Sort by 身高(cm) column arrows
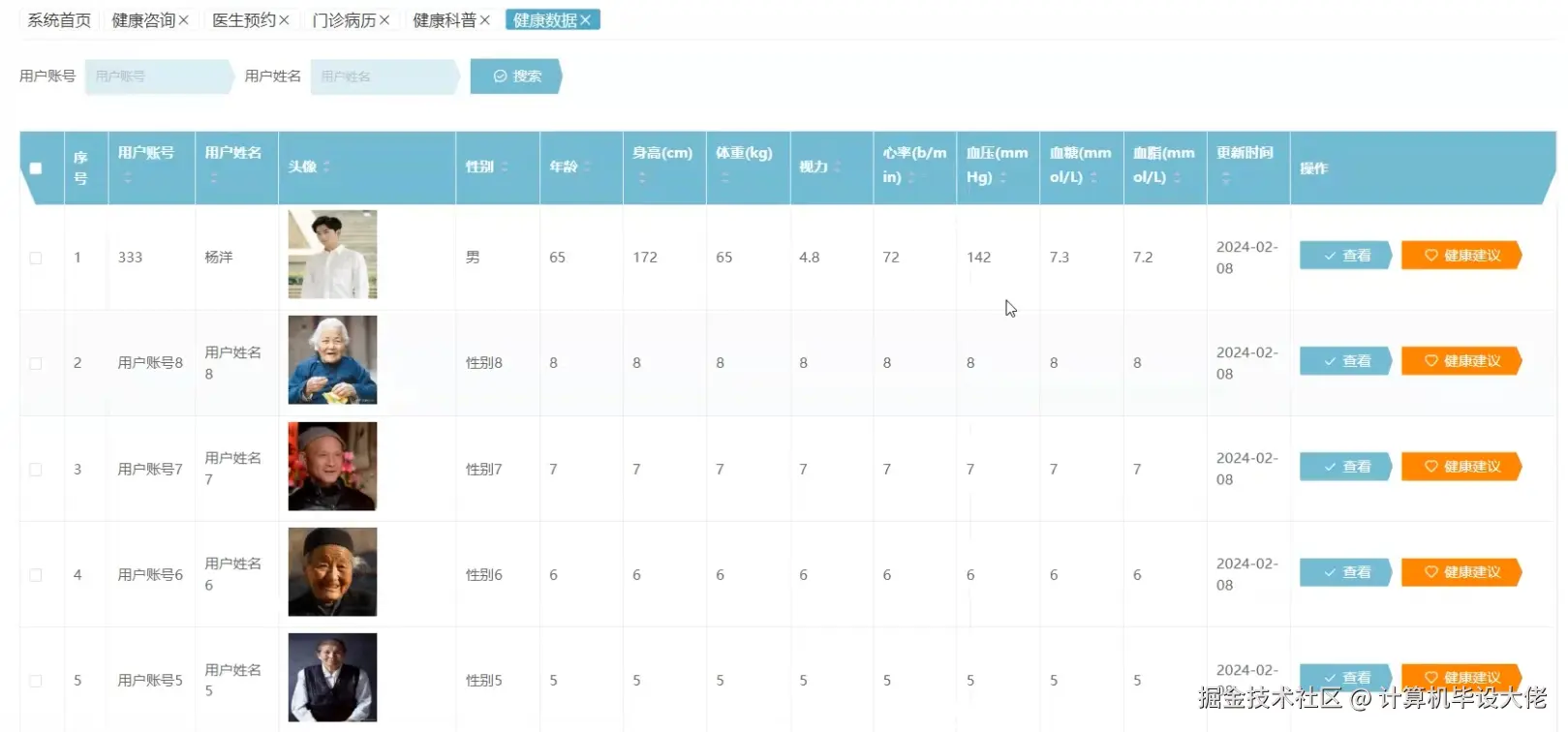Screen dimensions: 1568x732 pos(641,177)
